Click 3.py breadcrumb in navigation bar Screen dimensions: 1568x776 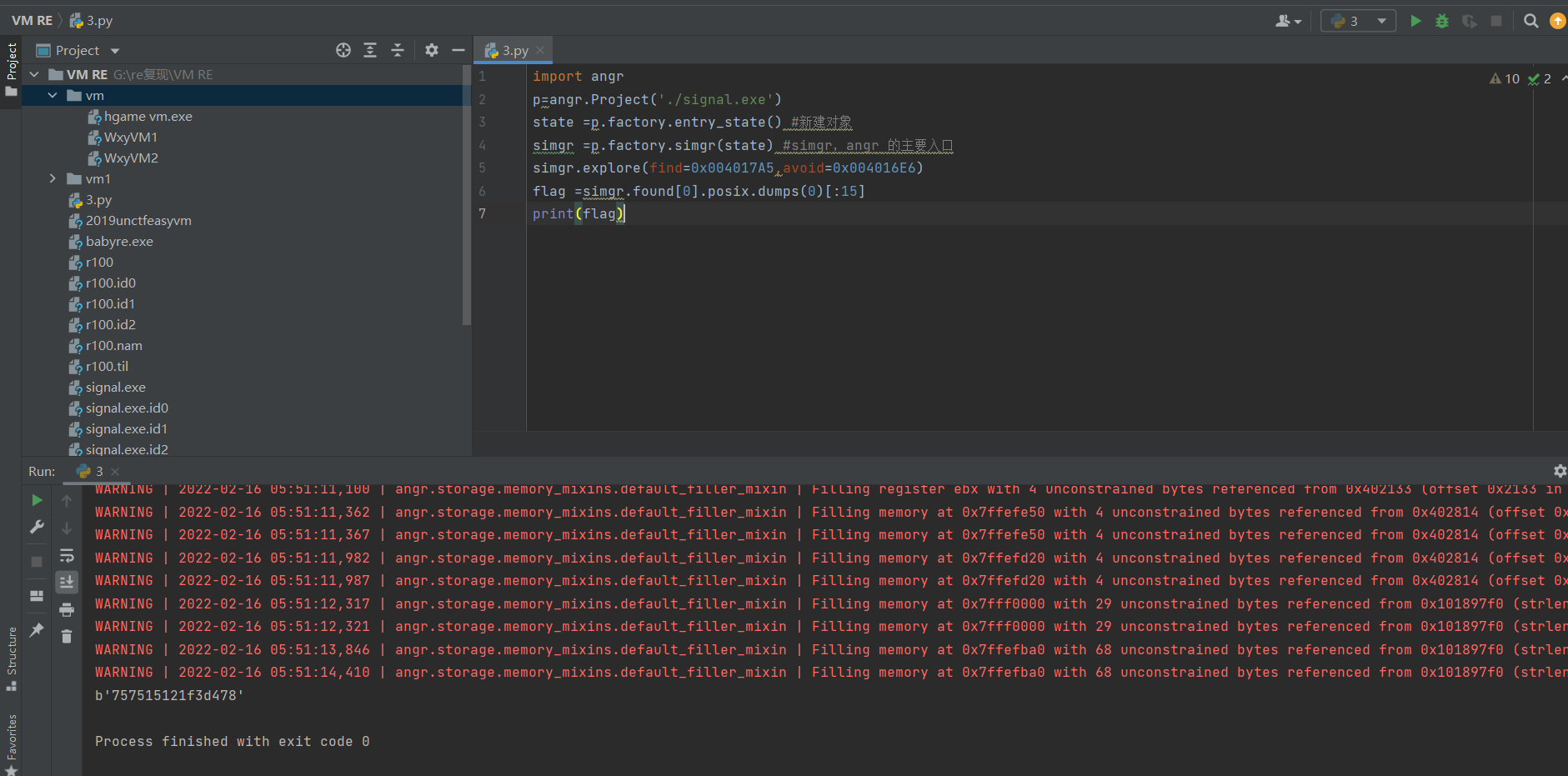click(91, 21)
